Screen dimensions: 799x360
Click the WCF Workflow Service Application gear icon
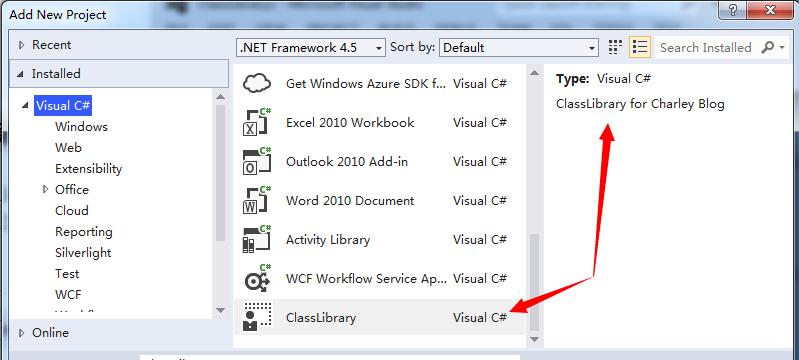[x=257, y=278]
